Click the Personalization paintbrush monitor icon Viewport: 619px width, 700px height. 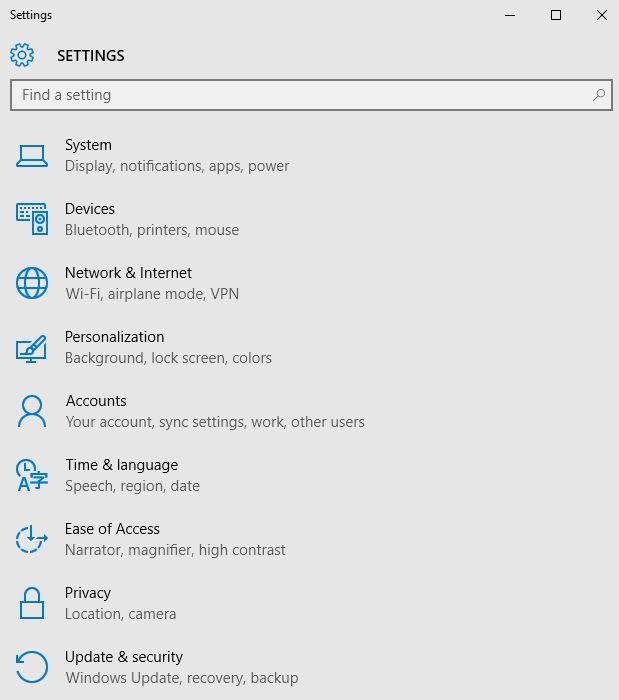point(32,349)
